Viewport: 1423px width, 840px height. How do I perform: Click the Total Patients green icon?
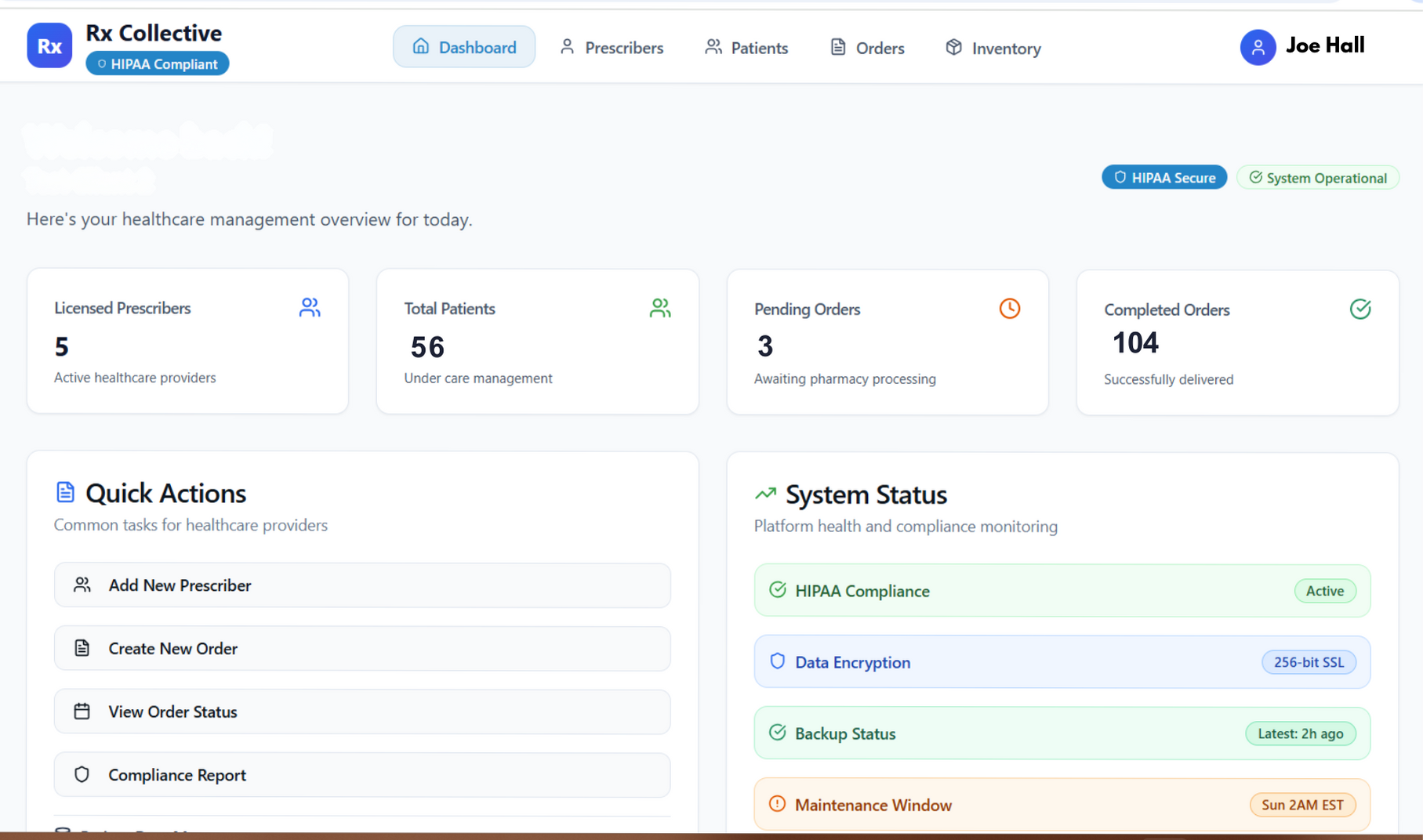click(x=660, y=309)
